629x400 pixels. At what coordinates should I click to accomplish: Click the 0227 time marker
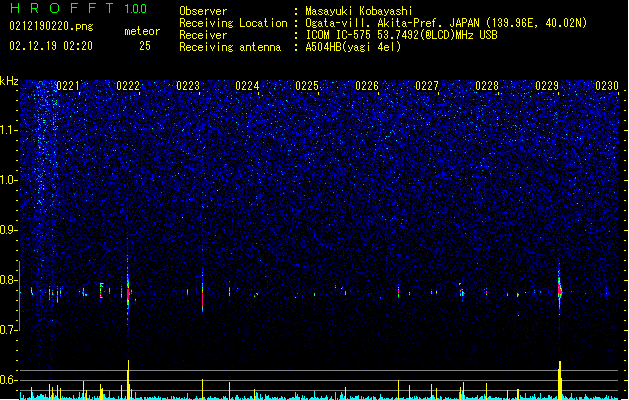[427, 86]
